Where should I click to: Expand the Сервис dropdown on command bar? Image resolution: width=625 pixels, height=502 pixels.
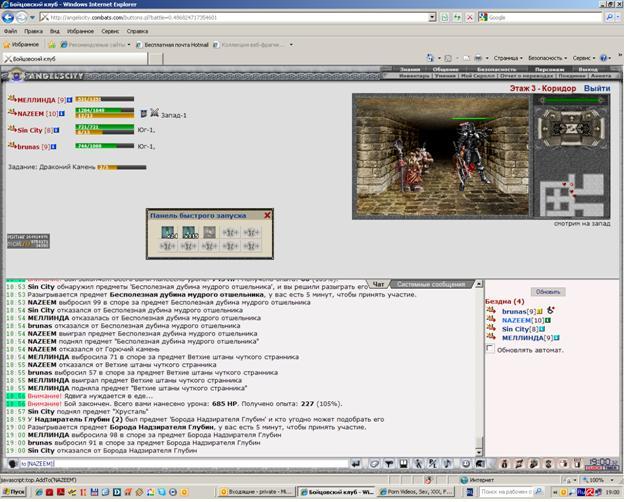[584, 58]
